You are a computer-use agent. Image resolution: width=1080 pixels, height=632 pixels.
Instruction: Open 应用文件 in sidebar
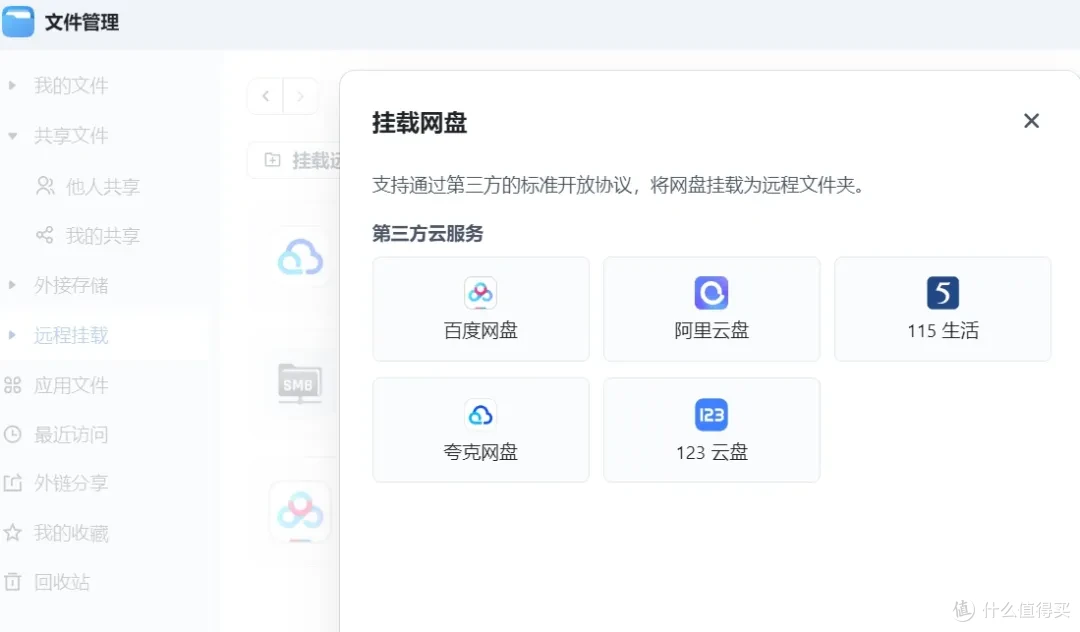tap(71, 385)
